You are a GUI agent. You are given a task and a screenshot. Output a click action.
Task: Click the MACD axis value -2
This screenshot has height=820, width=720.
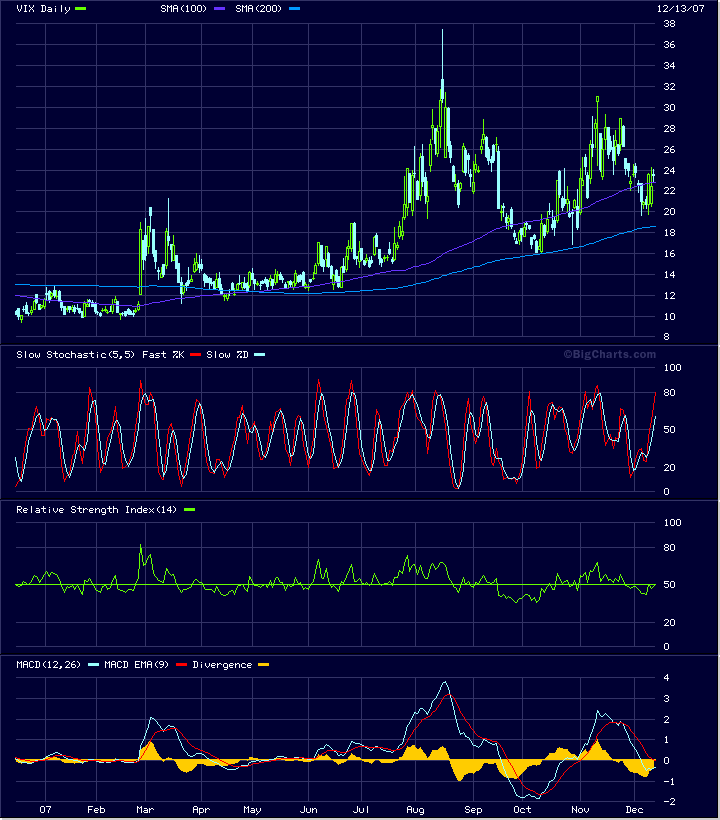coord(669,802)
